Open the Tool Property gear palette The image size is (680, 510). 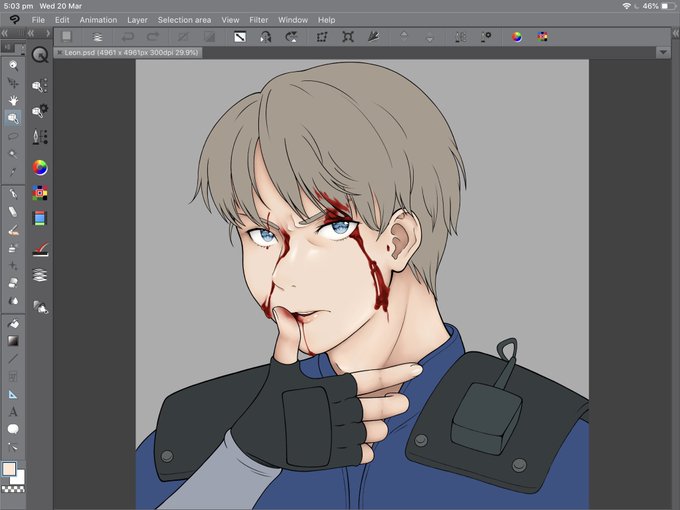40,111
